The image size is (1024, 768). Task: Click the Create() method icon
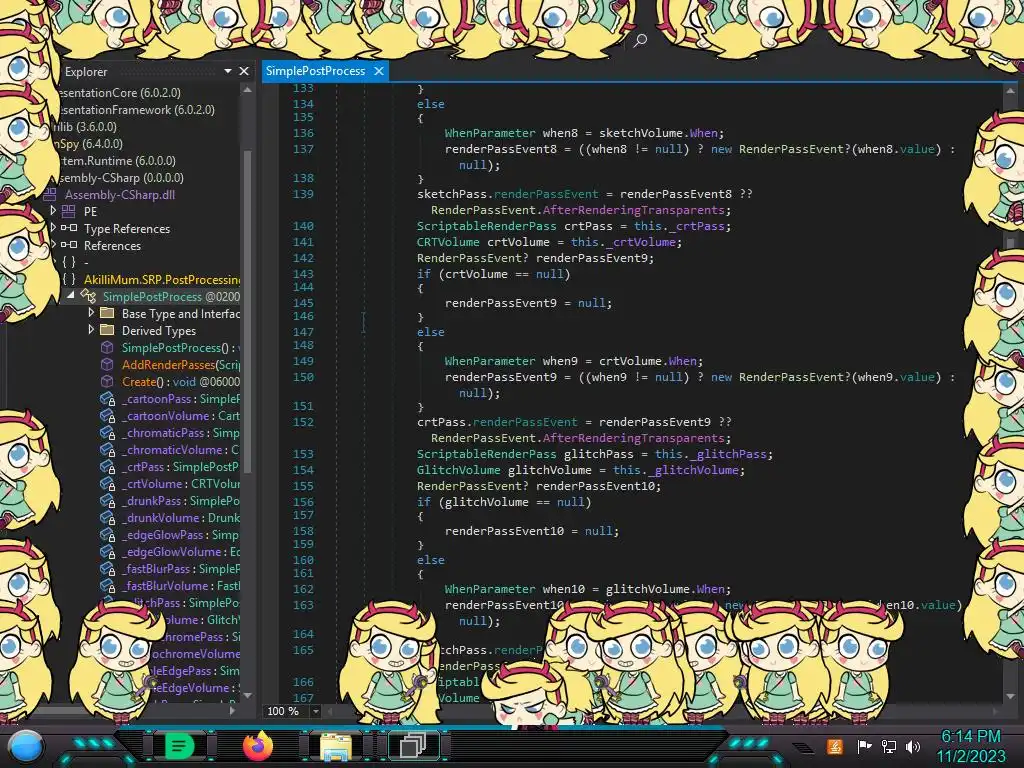click(x=106, y=381)
